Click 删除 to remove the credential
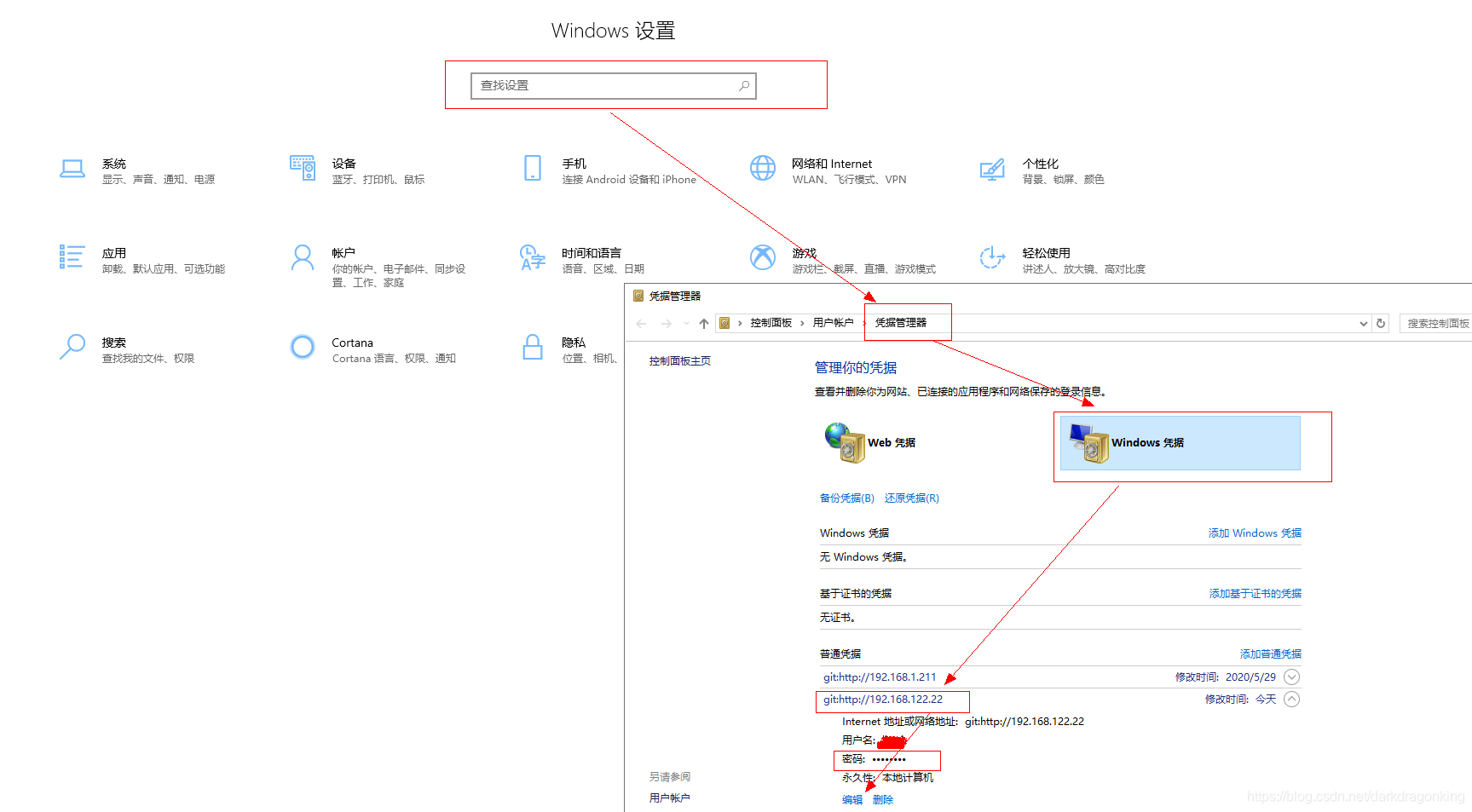The height and width of the screenshot is (812, 1472). coord(883,800)
